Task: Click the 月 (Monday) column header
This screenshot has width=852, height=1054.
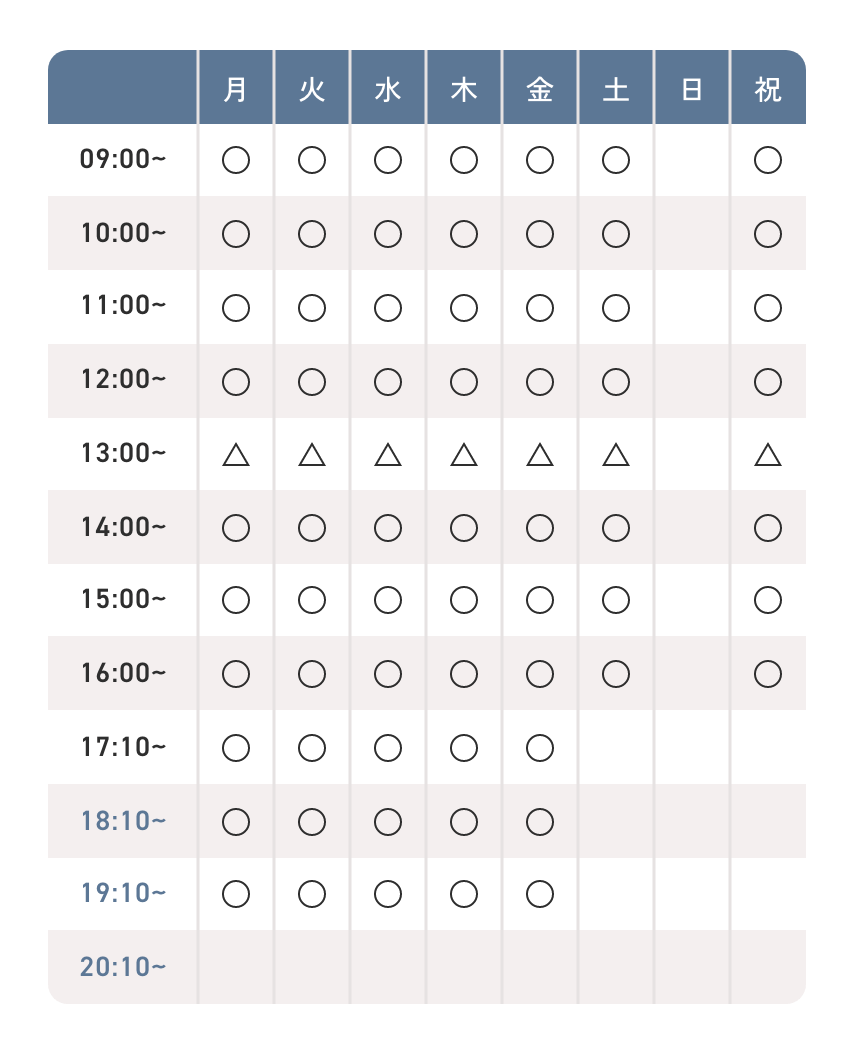Action: point(236,90)
